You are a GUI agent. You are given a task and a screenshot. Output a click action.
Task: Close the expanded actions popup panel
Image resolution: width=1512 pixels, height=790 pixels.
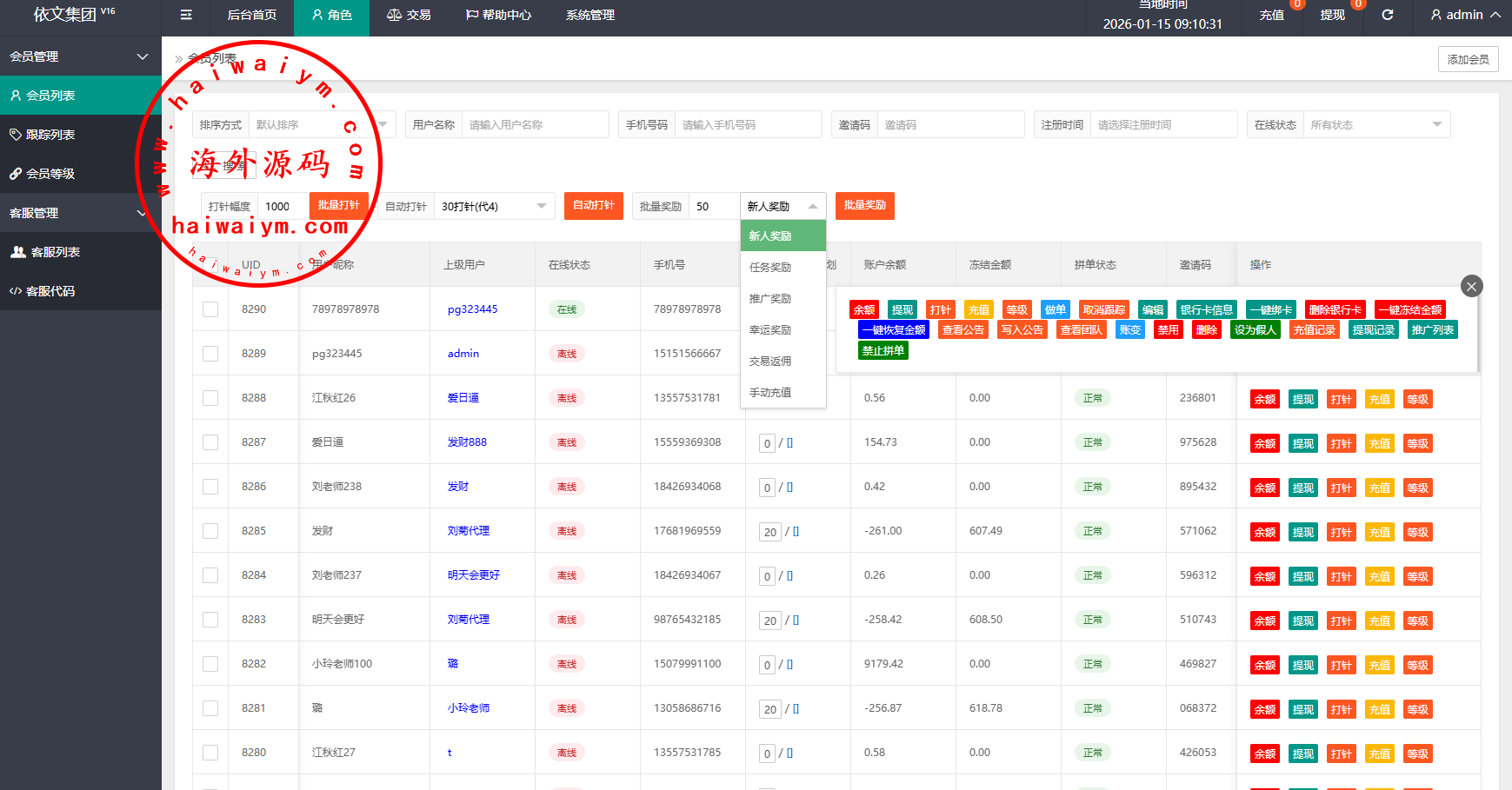pyautogui.click(x=1471, y=287)
